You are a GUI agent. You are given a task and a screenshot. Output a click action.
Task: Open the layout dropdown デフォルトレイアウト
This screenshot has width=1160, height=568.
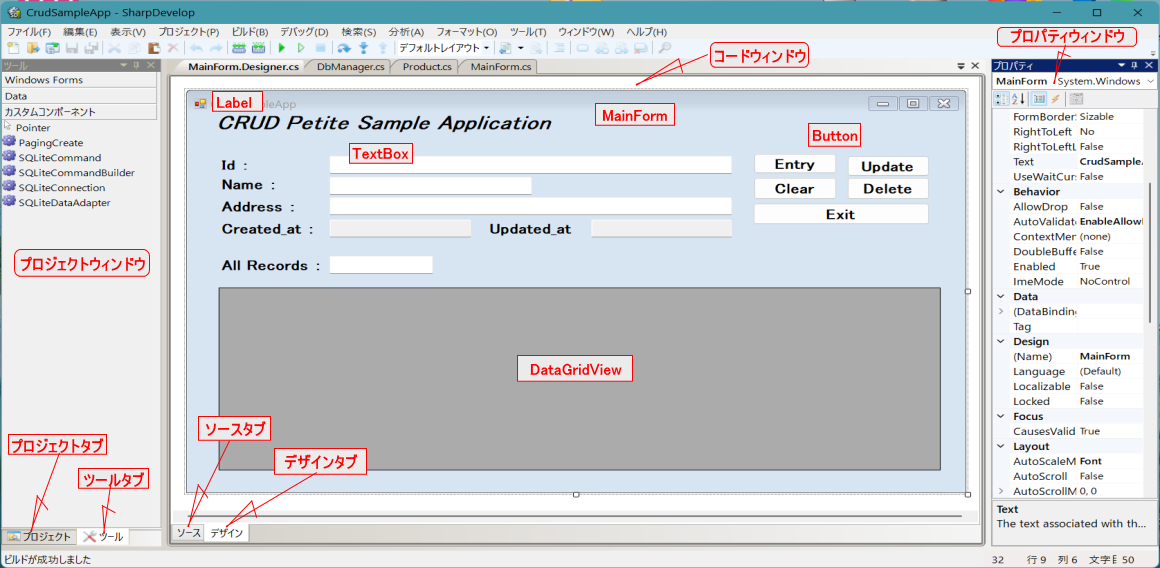(443, 47)
